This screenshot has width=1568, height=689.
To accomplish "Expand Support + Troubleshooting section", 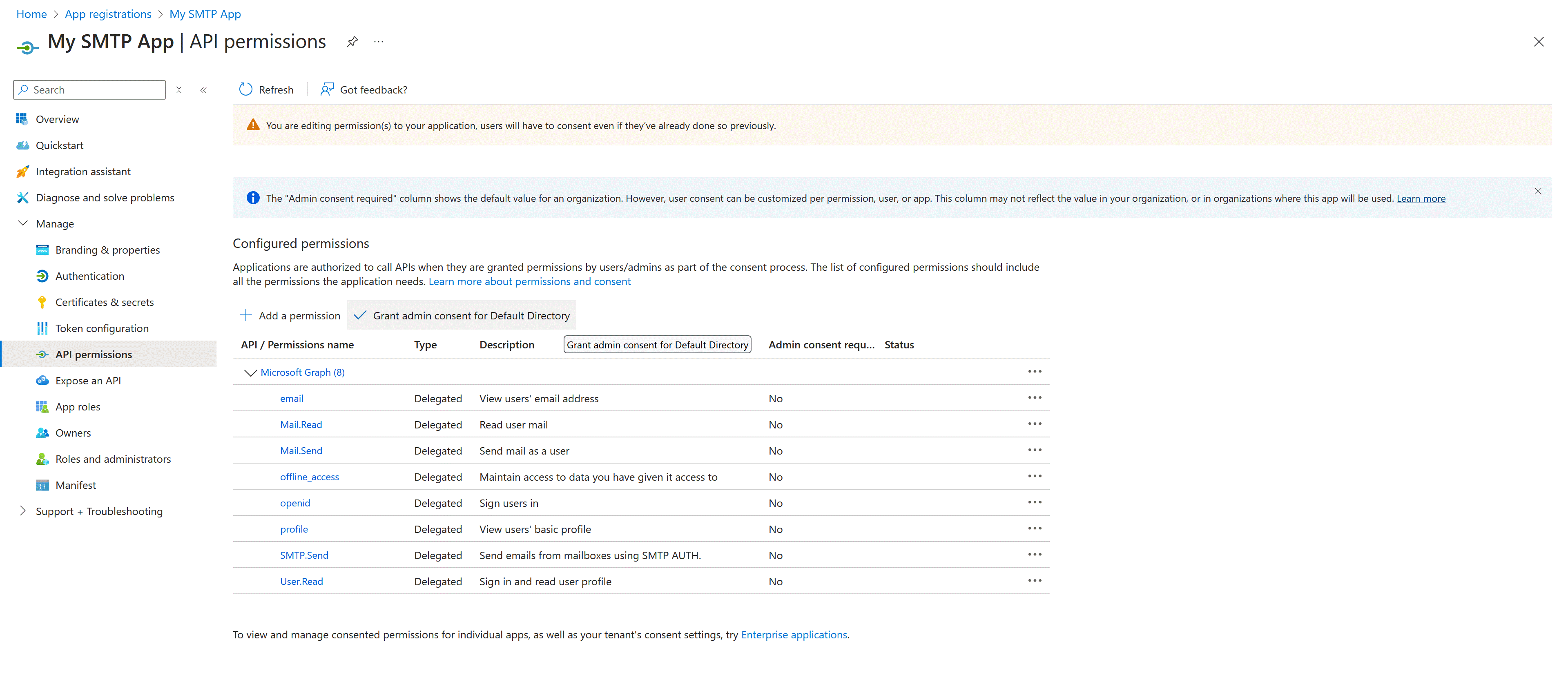I will coord(22,511).
